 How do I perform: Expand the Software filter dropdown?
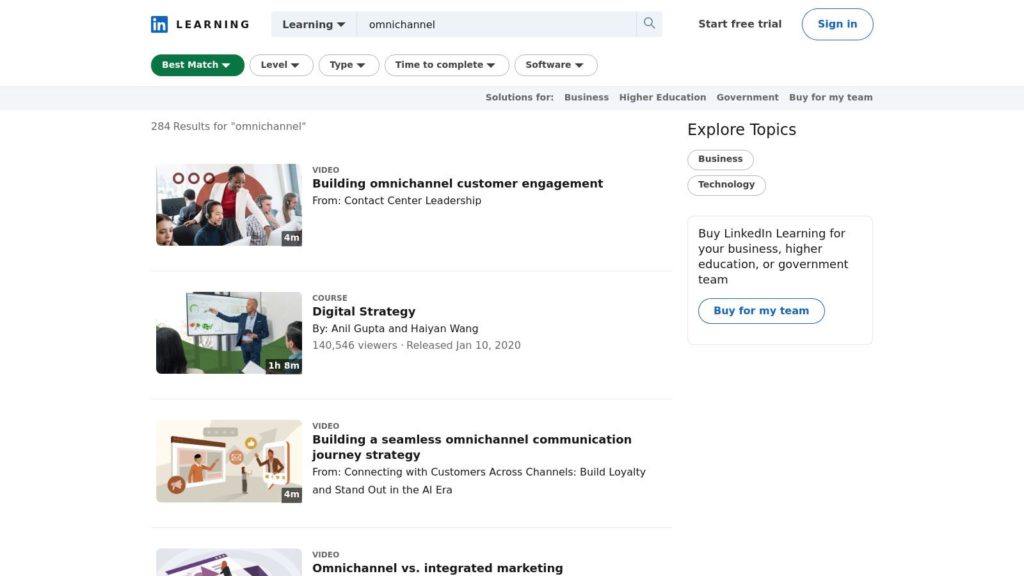555,65
